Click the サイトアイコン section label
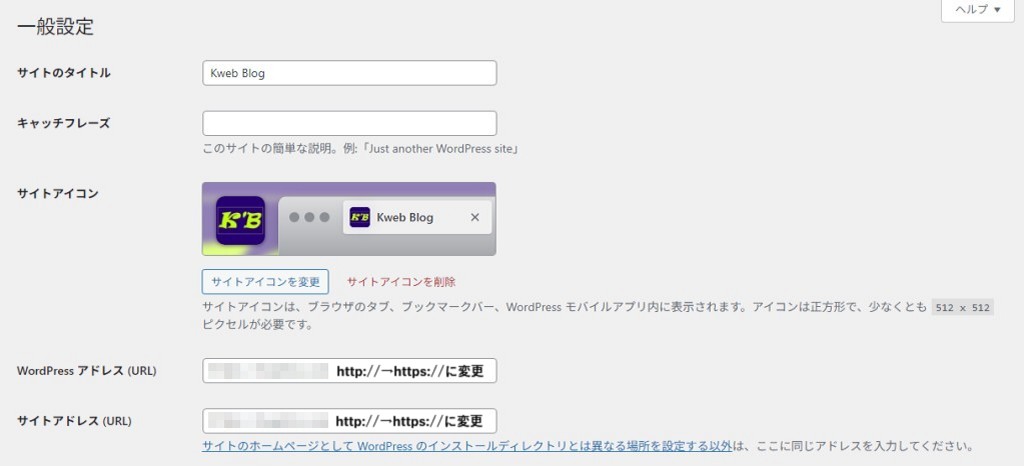This screenshot has width=1024, height=466. (x=58, y=193)
